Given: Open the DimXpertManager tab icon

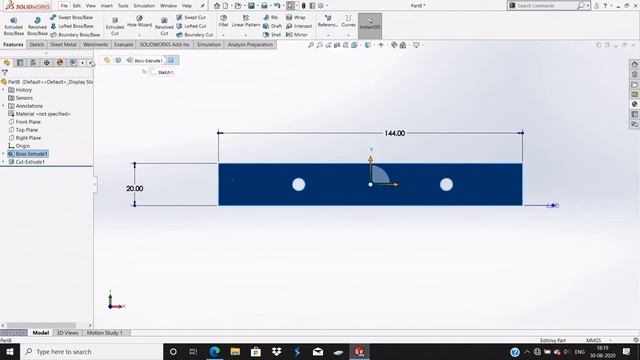Looking at the screenshot, I should 47,62.
